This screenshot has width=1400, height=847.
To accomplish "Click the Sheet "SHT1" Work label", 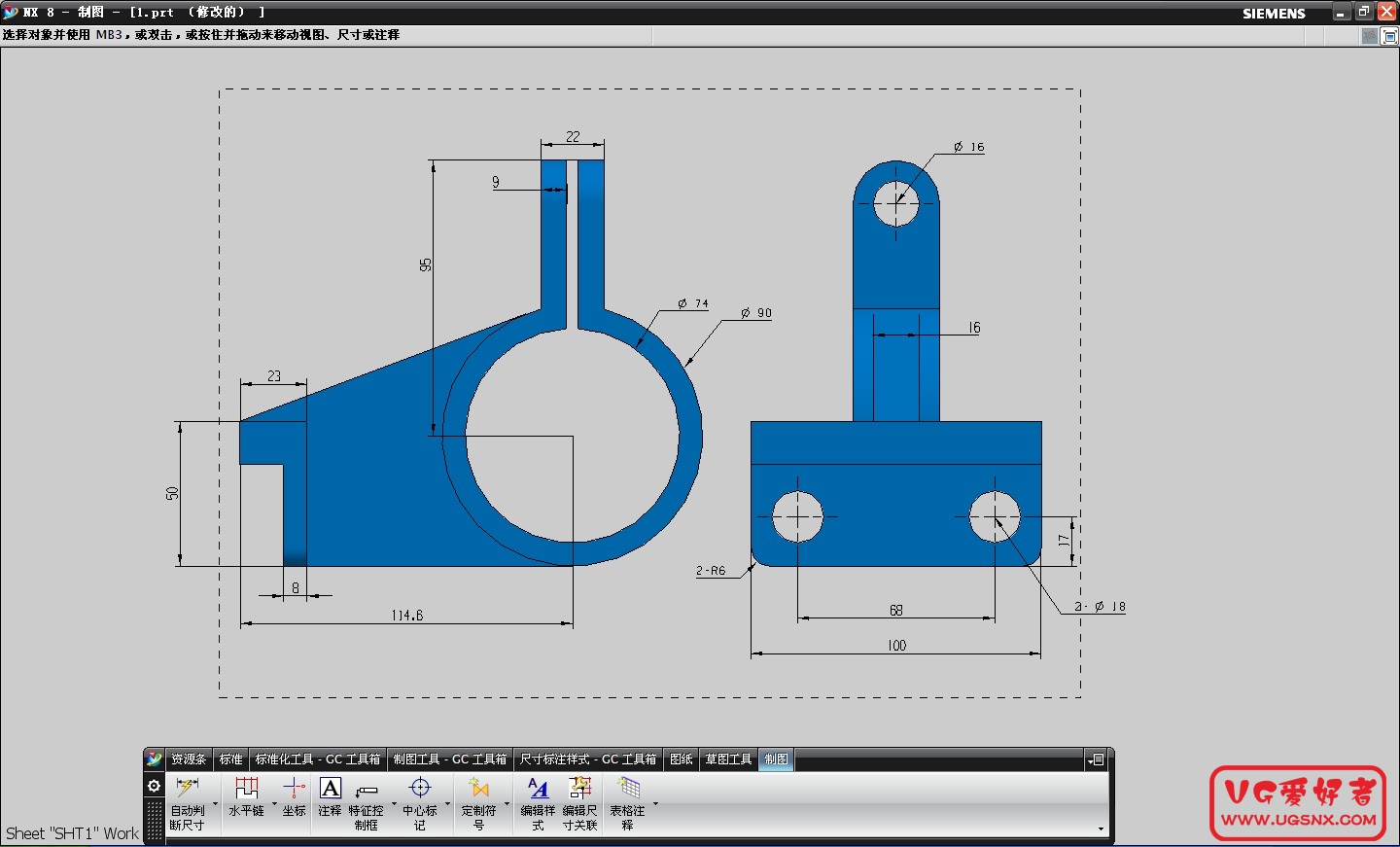I will [72, 833].
